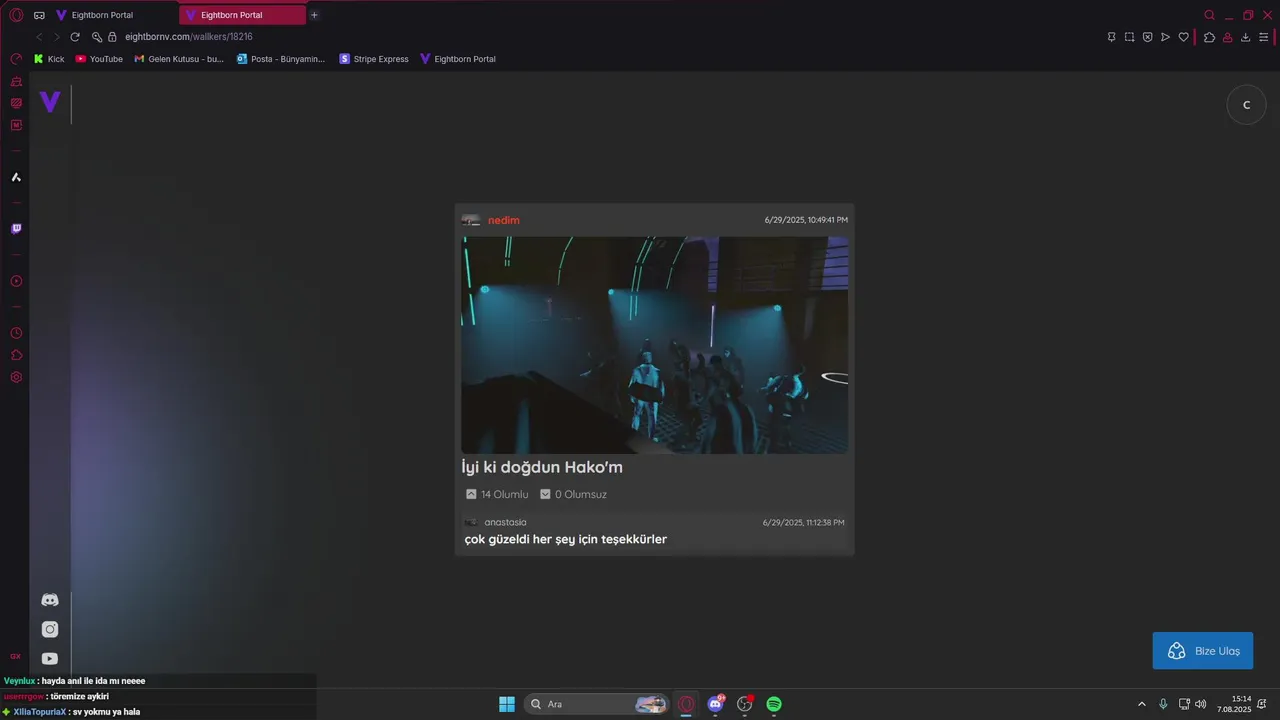Open the Twitch sidebar icon
This screenshot has width=1280, height=720.
pyautogui.click(x=16, y=229)
